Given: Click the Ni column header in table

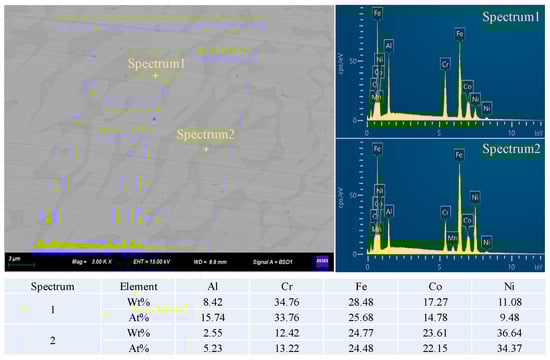Looking at the screenshot, I should pos(509,287).
